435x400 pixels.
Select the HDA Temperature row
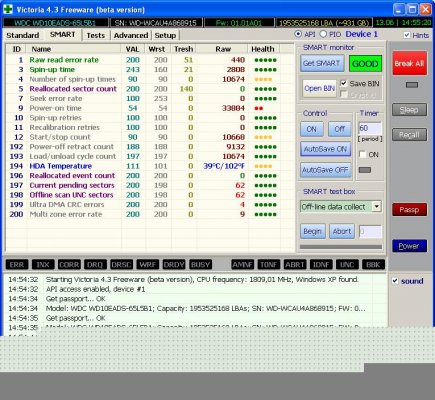point(149,166)
